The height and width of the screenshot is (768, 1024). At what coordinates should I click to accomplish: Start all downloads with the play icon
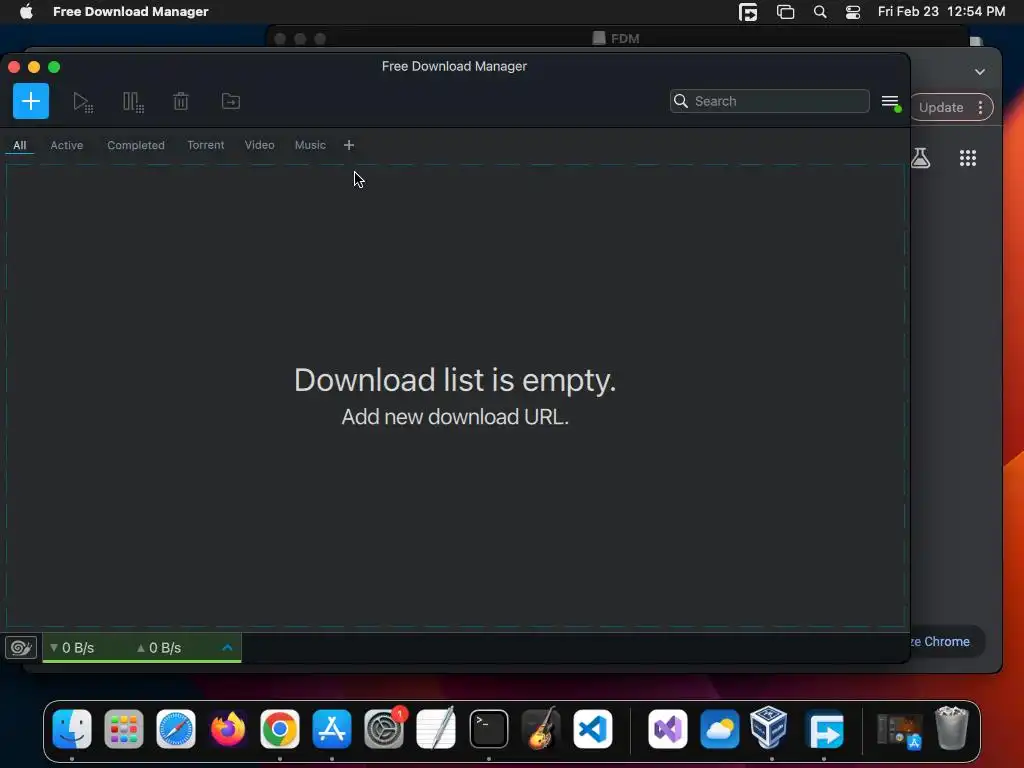click(x=83, y=102)
